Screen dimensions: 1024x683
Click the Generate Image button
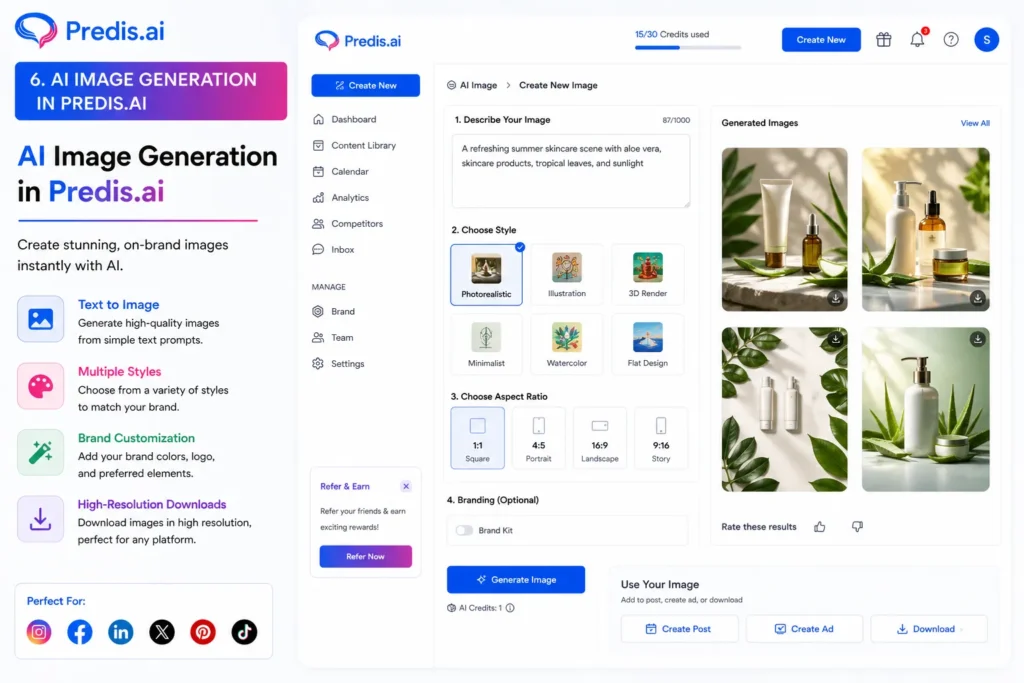click(515, 580)
